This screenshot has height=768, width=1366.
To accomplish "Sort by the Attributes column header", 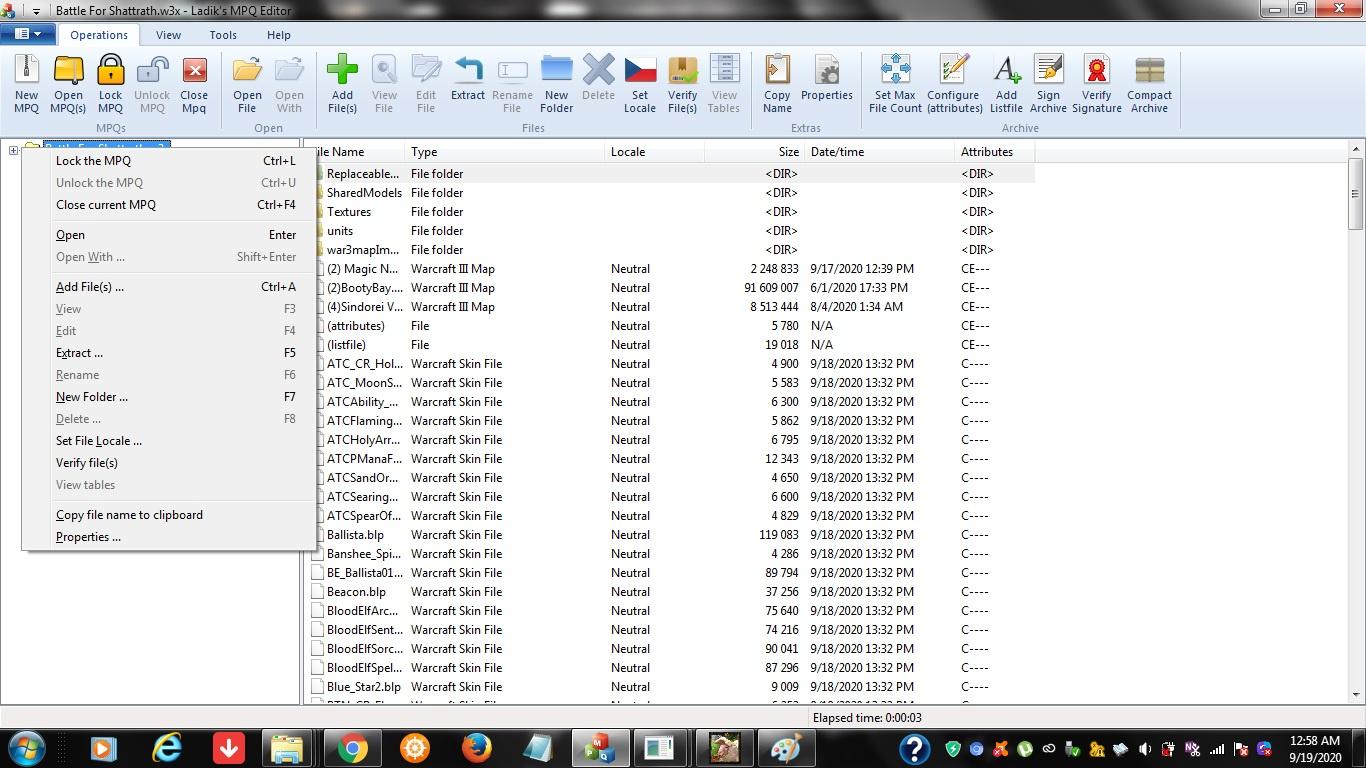I will tap(995, 152).
